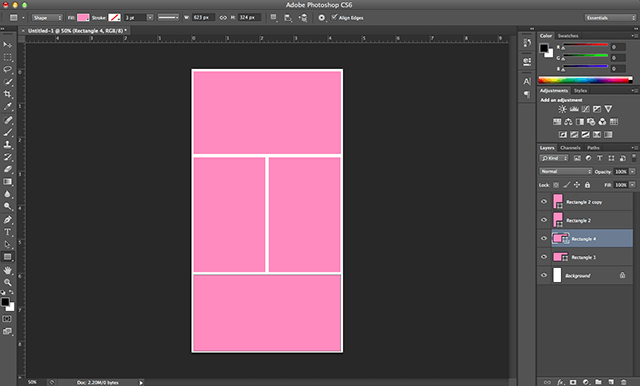
Task: Click the Zoom tool icon
Action: click(7, 282)
